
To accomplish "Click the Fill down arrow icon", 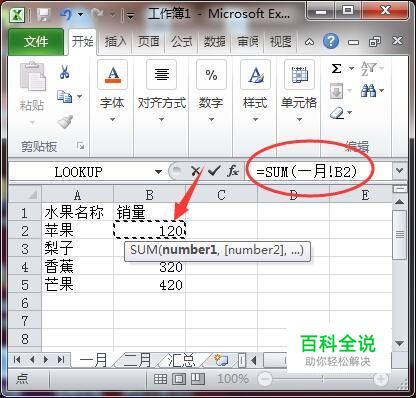I will (x=336, y=91).
